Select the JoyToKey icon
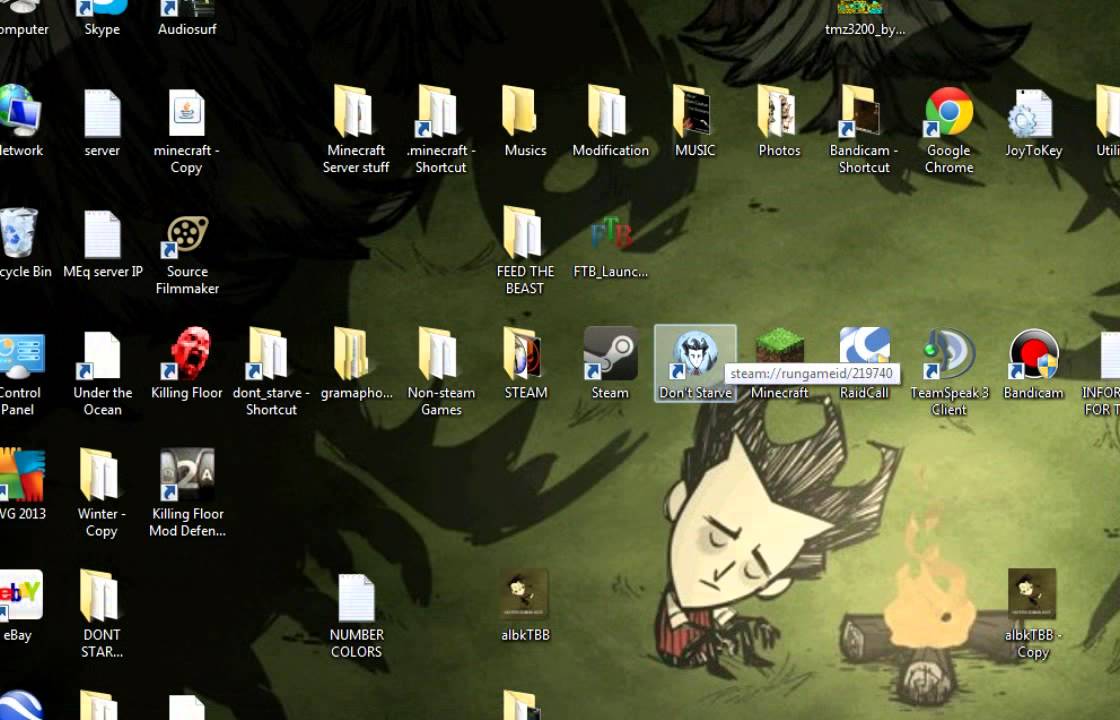The image size is (1120, 720). (1033, 123)
